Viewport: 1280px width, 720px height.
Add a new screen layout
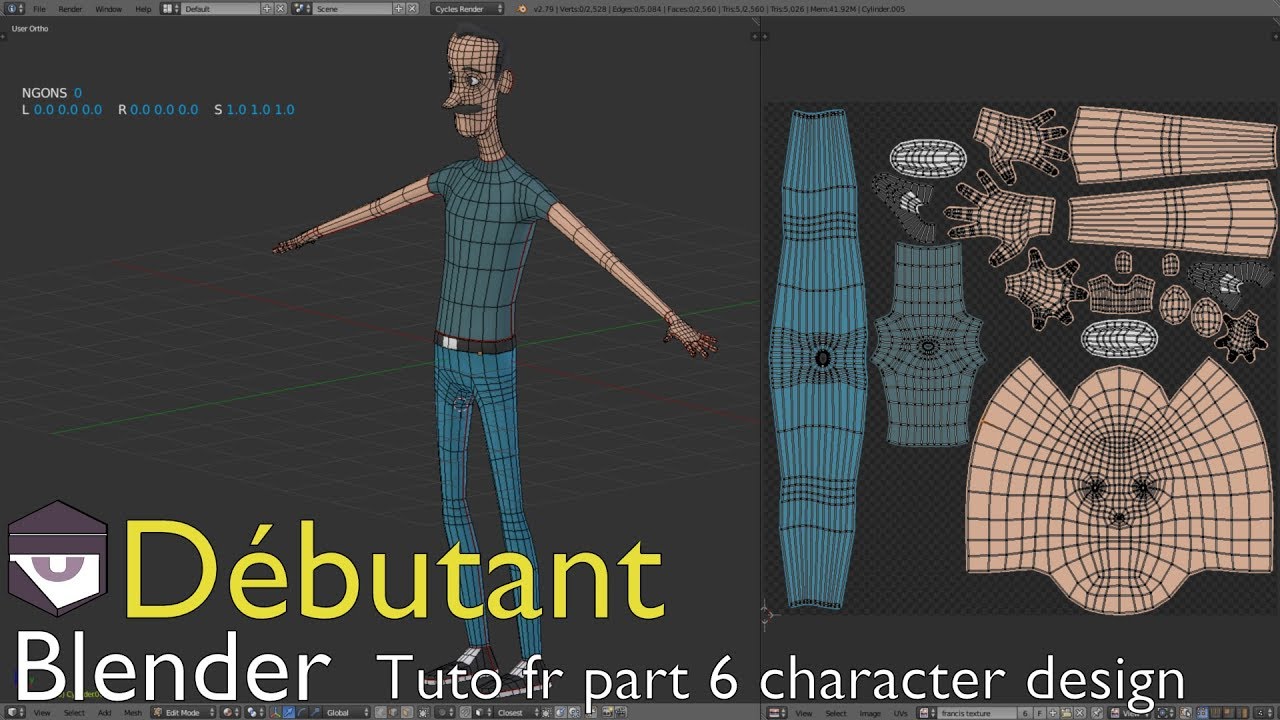click(x=267, y=9)
